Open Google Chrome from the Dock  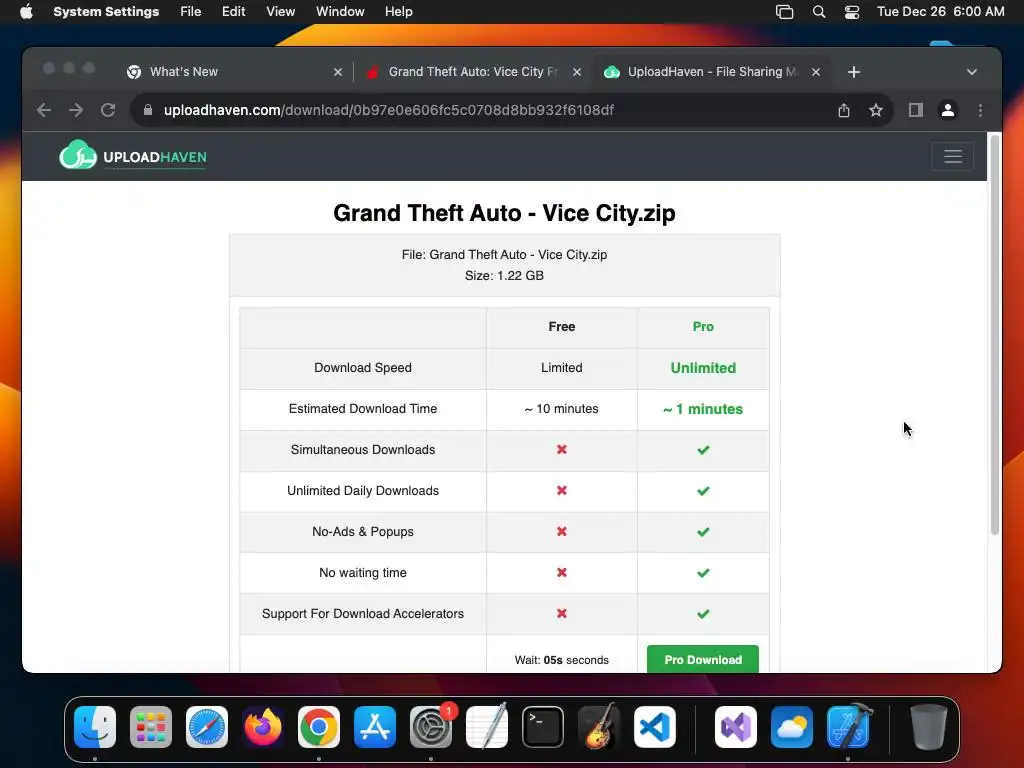click(319, 727)
